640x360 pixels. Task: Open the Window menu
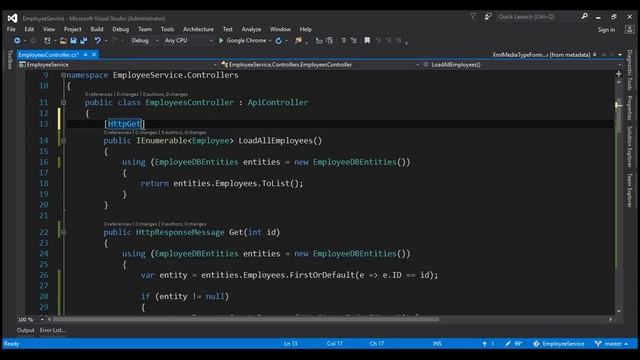280,29
